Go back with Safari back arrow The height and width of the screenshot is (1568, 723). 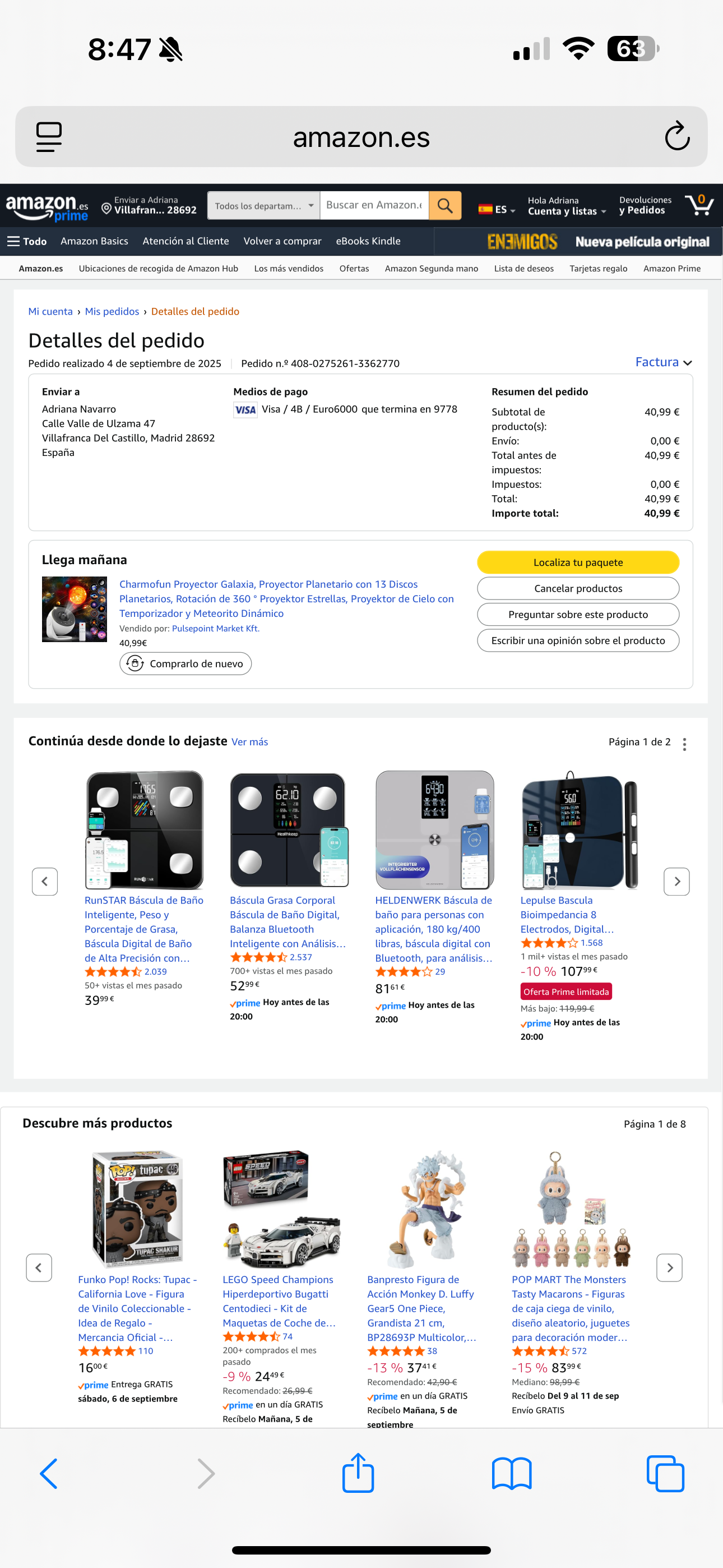click(49, 1473)
